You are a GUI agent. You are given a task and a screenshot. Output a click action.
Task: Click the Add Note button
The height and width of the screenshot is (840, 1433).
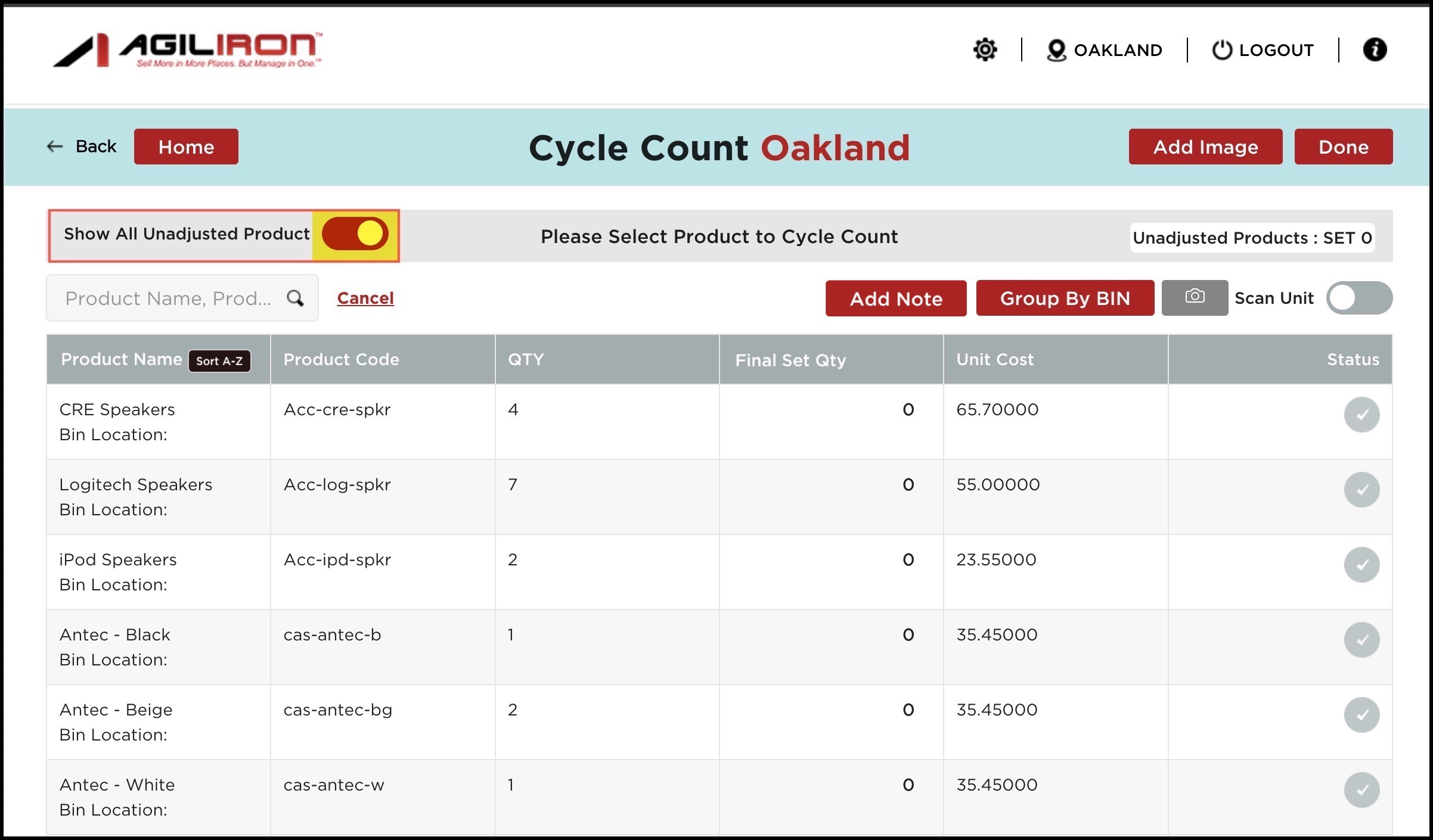coord(895,298)
